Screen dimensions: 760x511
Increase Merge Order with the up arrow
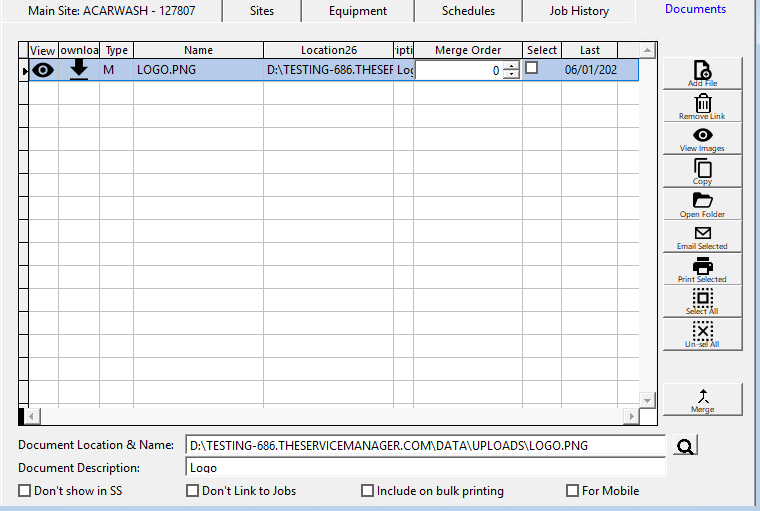tap(512, 66)
